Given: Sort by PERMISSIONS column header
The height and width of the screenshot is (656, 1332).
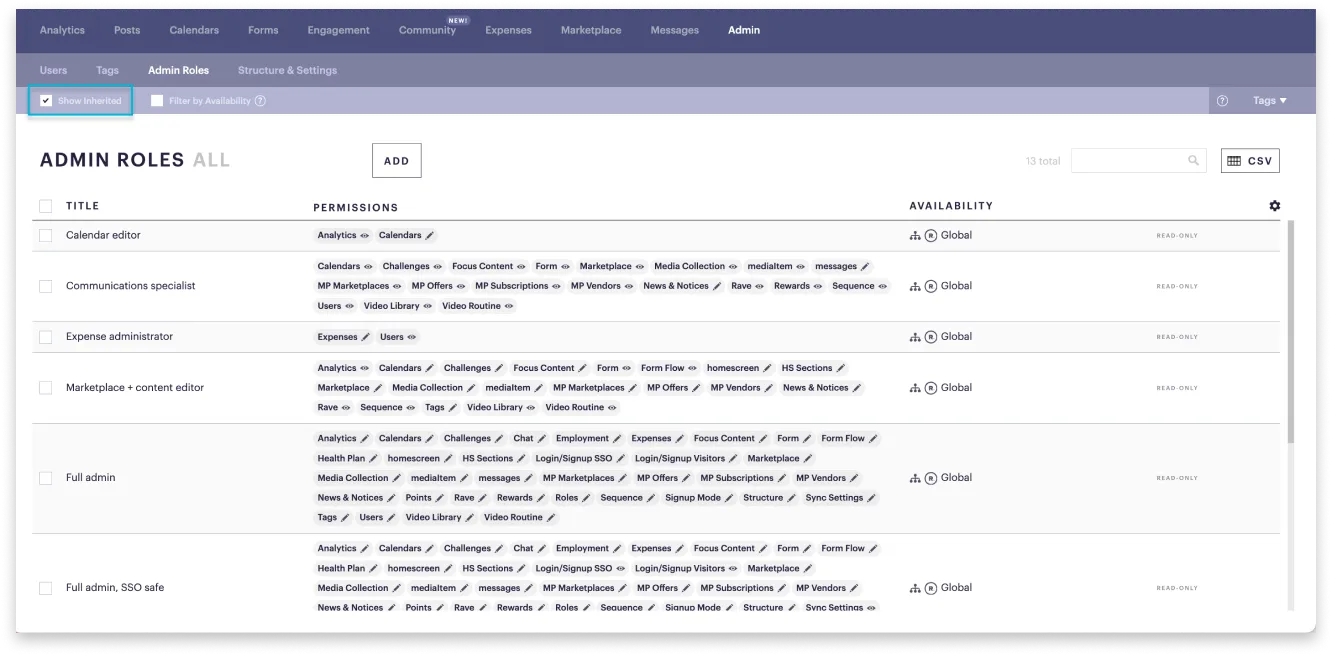Looking at the screenshot, I should [x=355, y=208].
